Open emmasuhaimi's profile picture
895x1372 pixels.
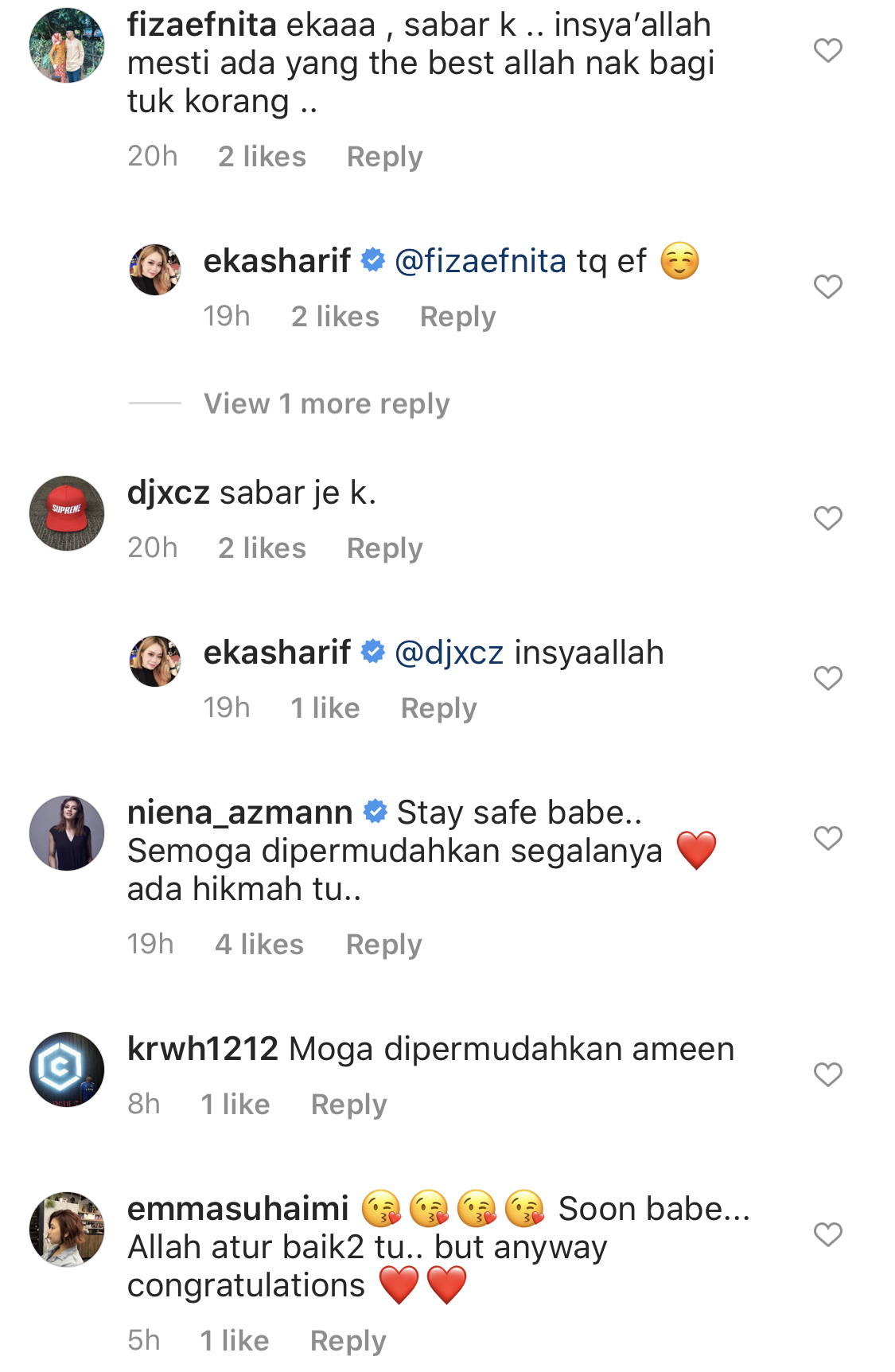(x=67, y=1229)
